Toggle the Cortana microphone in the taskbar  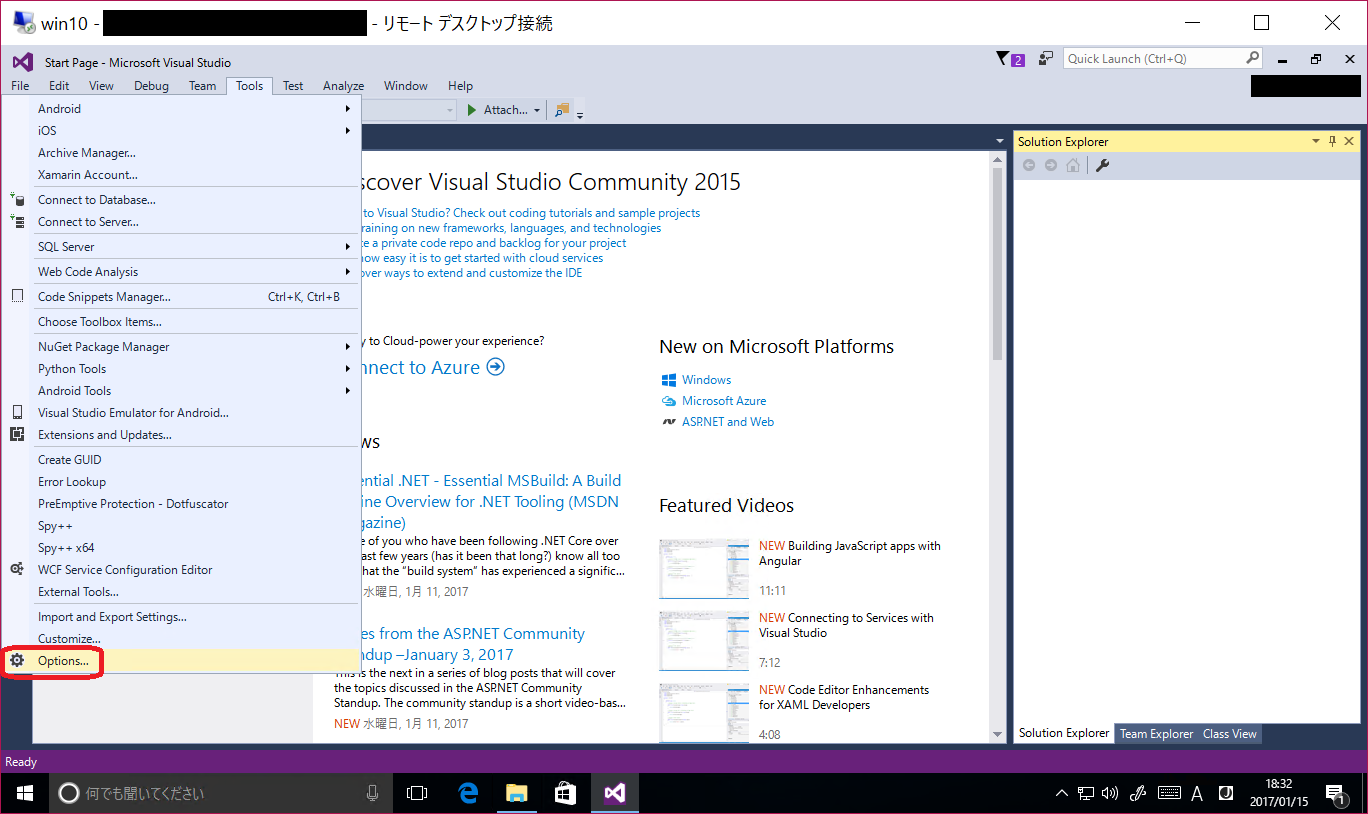pyautogui.click(x=372, y=792)
